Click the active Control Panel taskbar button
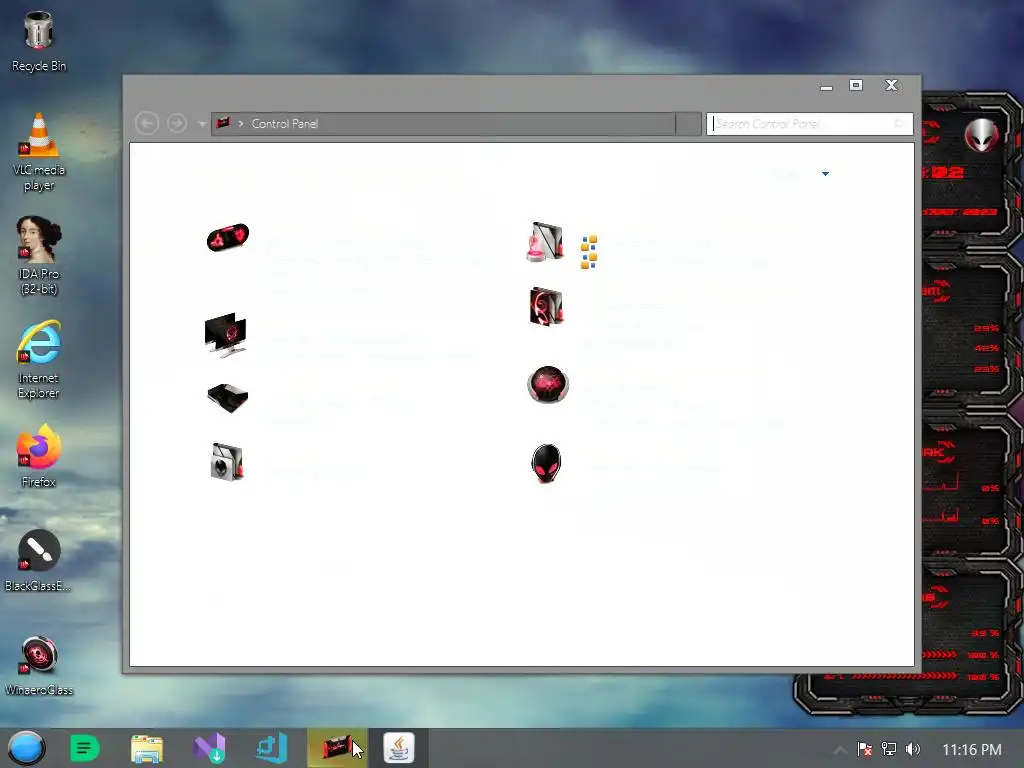 click(x=337, y=748)
